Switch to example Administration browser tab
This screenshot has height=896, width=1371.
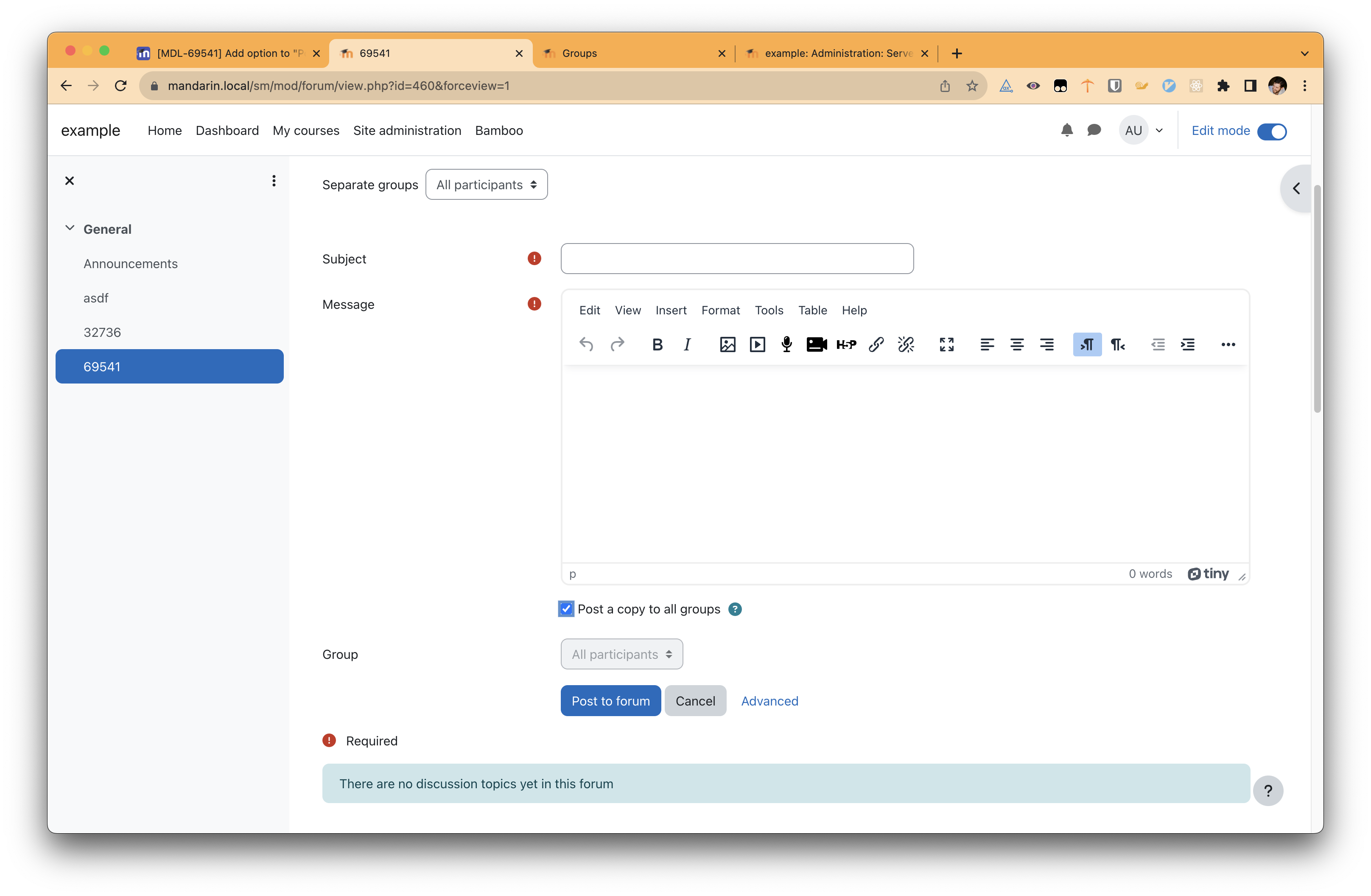pos(837,53)
